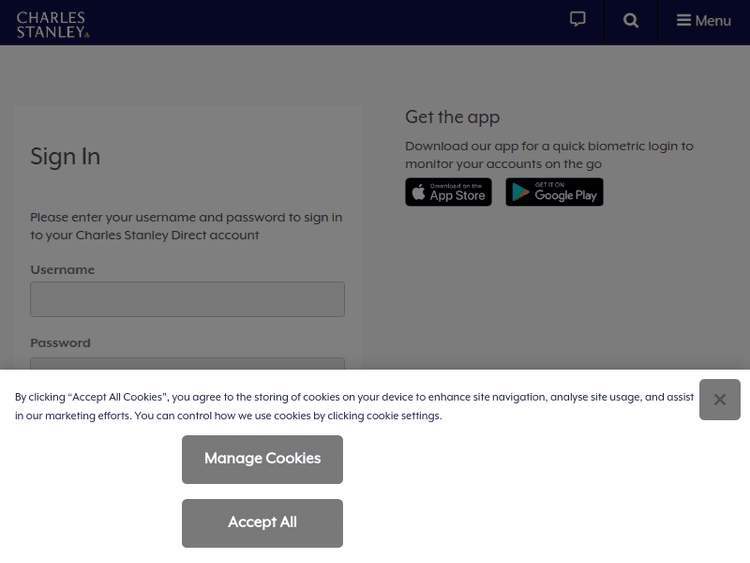Image resolution: width=750 pixels, height=563 pixels.
Task: Click the cookie notice text paragraph
Action: 354,406
